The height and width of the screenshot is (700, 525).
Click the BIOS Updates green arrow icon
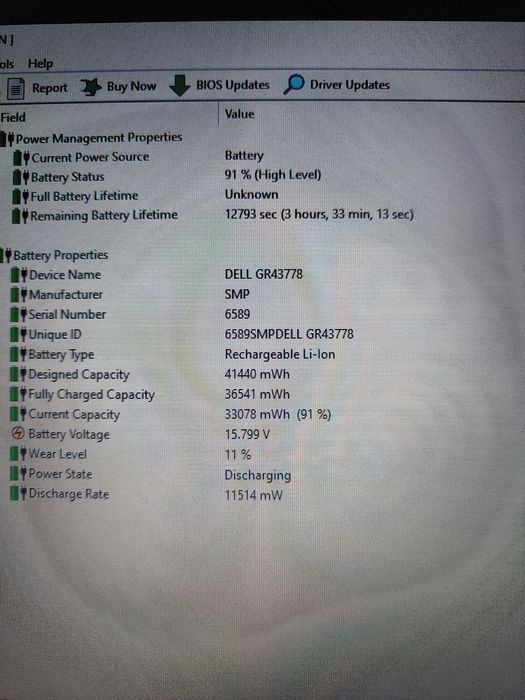(179, 85)
